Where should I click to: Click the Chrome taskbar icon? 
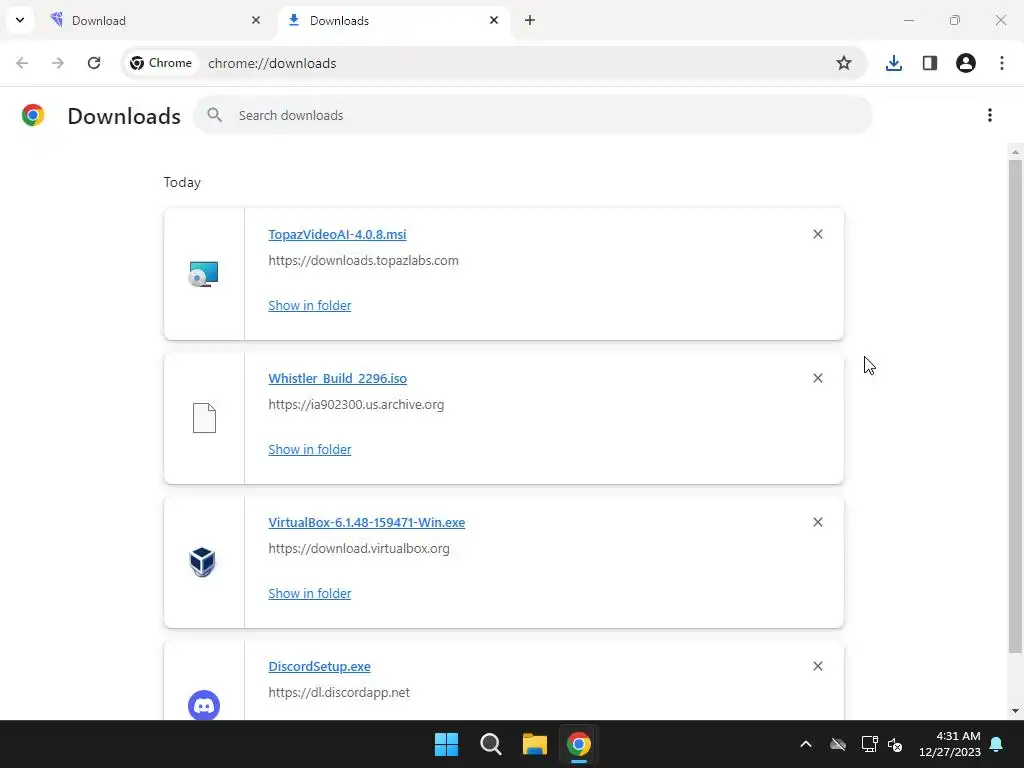579,744
